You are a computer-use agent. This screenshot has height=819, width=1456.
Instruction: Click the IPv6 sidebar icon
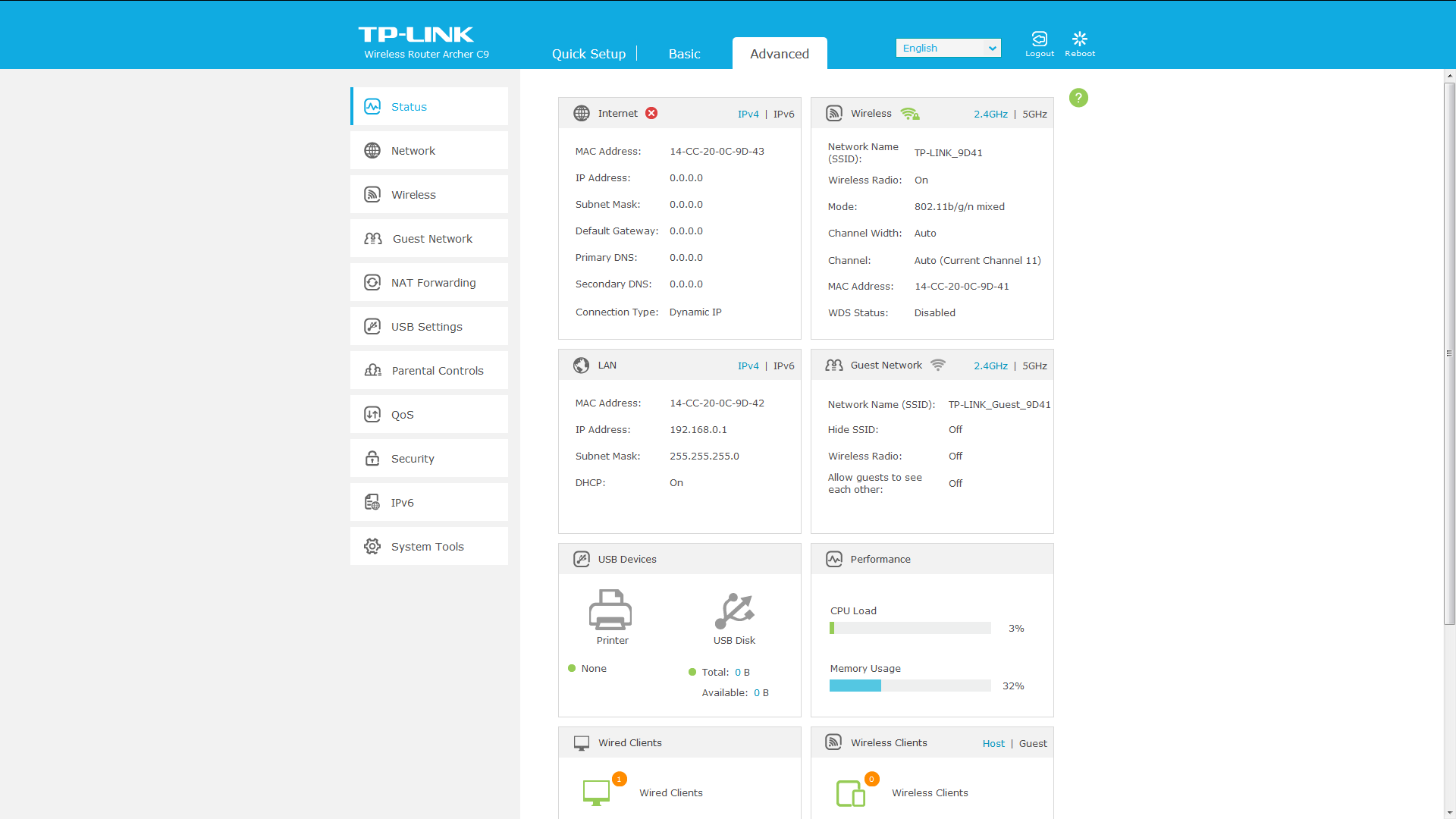point(372,502)
